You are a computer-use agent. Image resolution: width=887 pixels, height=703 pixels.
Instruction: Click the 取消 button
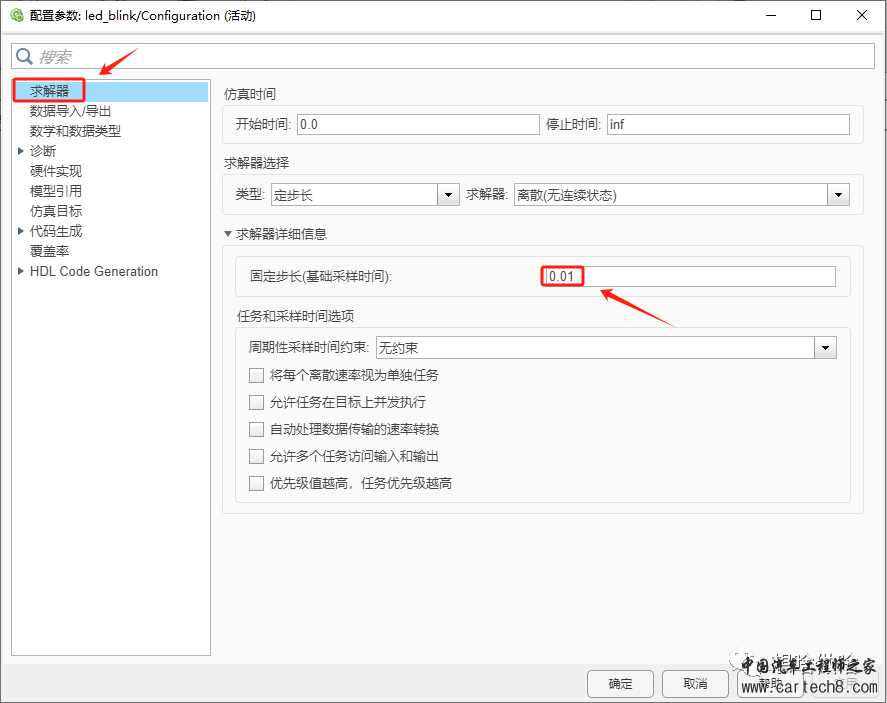pos(695,684)
